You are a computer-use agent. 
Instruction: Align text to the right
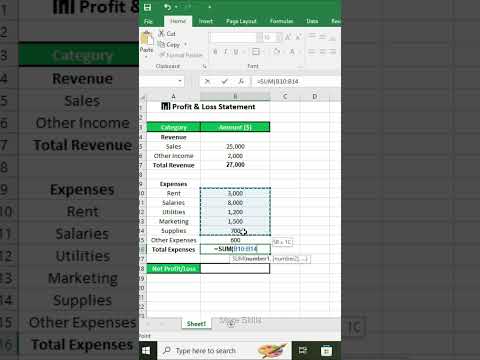[333, 52]
